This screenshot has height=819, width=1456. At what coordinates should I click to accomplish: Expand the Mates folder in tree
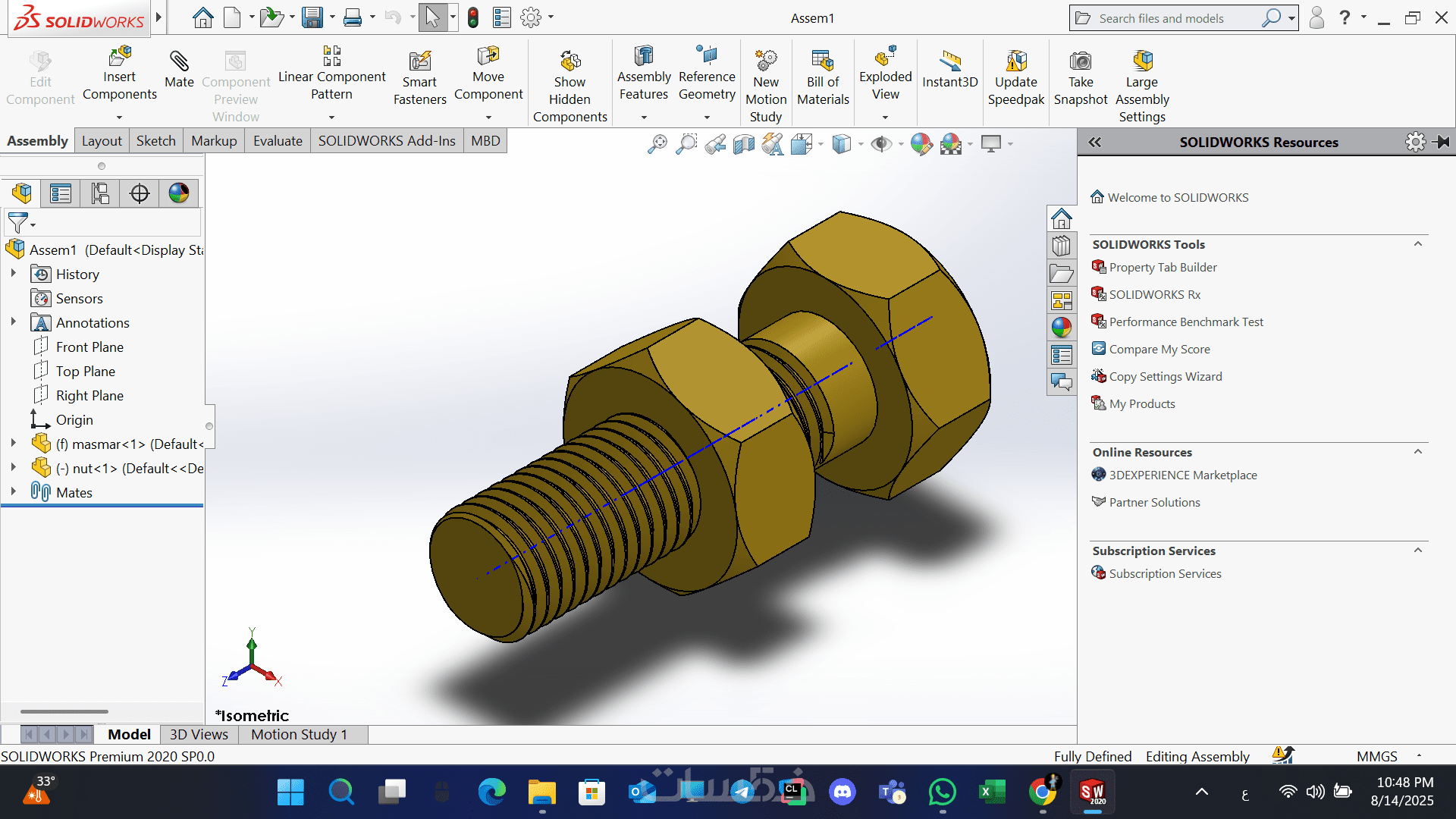click(x=13, y=492)
